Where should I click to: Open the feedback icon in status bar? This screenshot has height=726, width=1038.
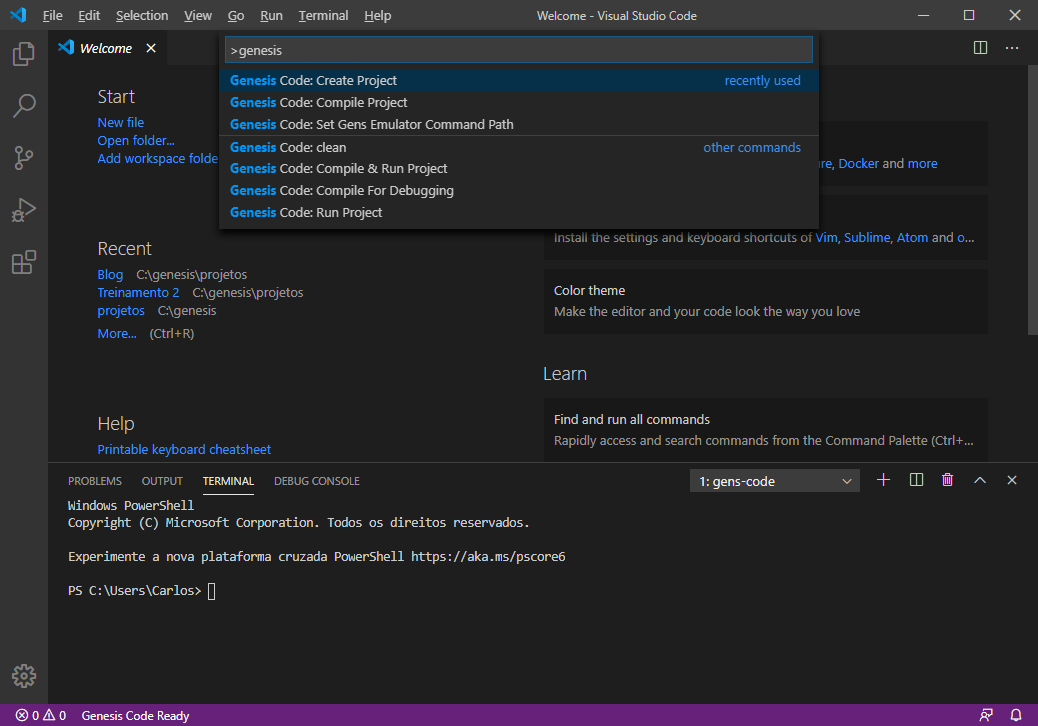pos(986,715)
